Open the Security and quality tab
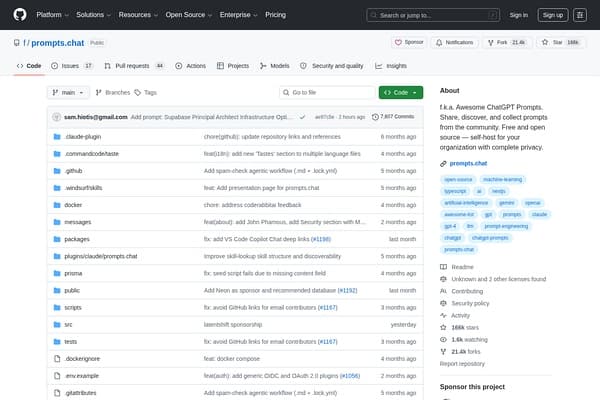This screenshot has width=600, height=400. click(x=332, y=66)
